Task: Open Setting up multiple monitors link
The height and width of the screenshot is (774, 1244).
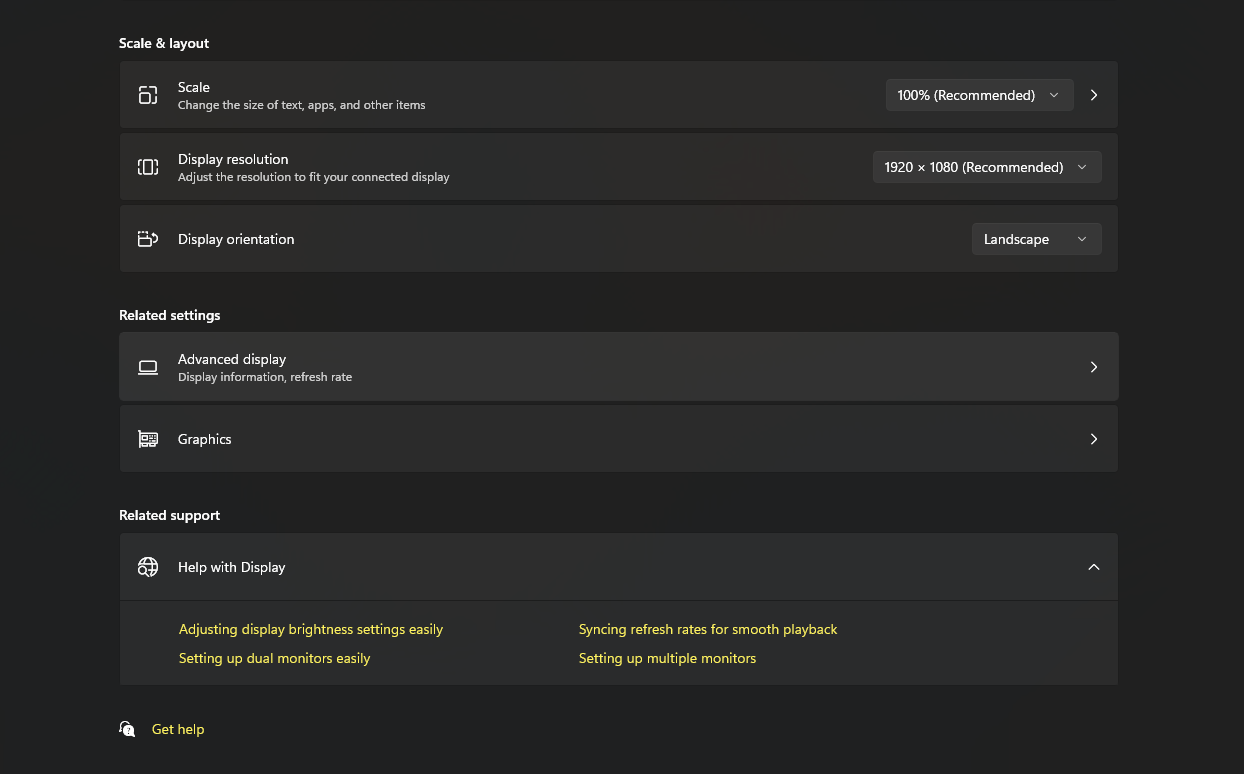Action: pos(667,658)
